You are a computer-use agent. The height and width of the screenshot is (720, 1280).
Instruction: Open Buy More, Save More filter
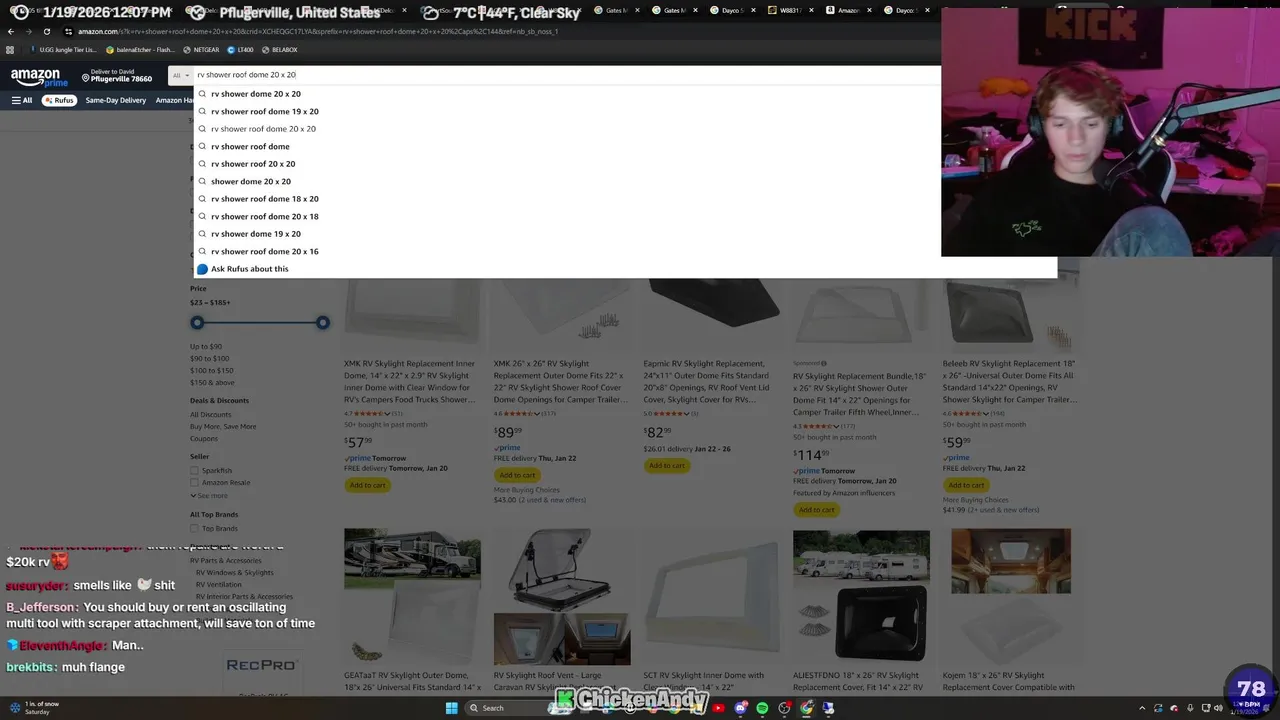click(223, 426)
